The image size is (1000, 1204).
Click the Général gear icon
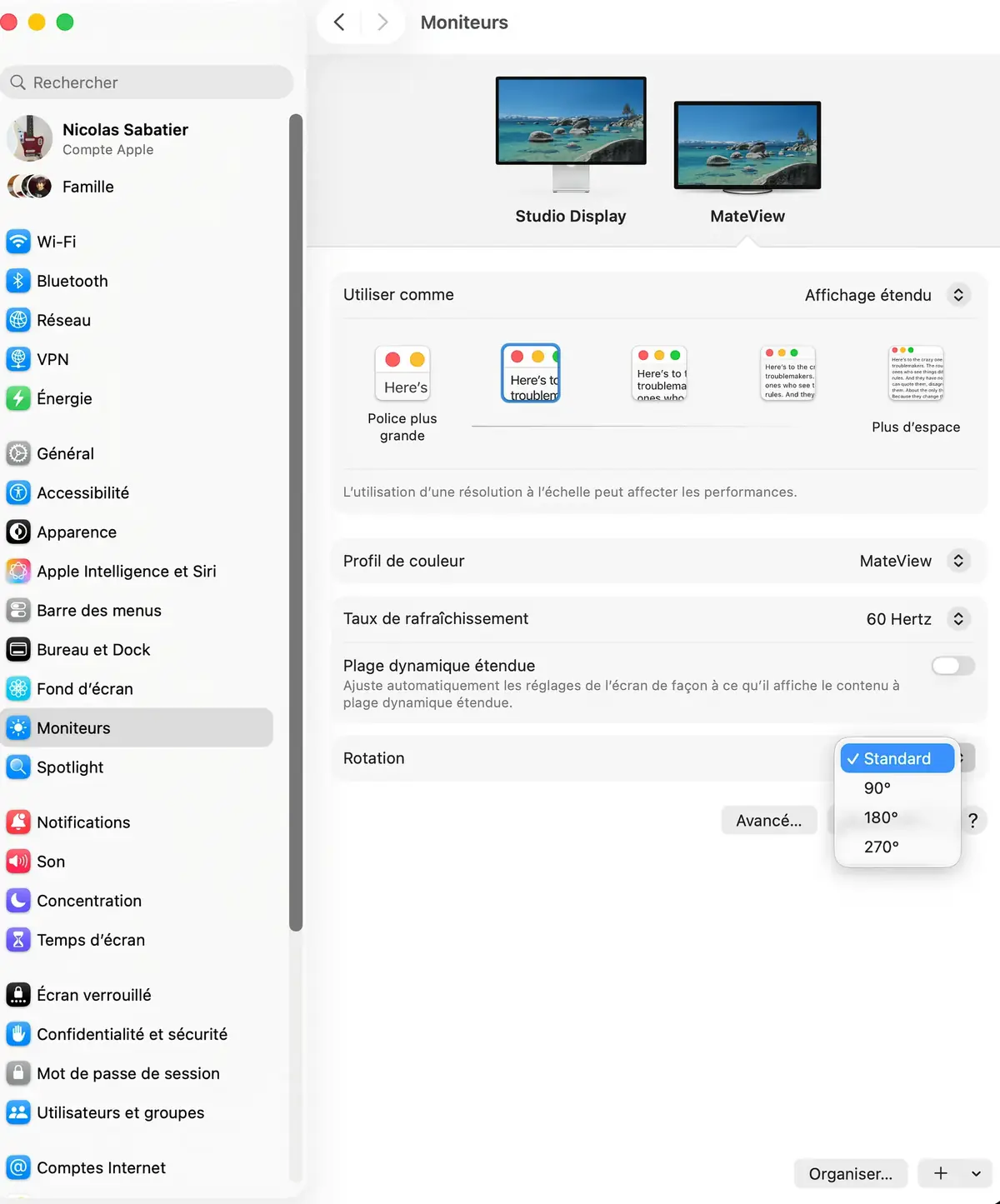(x=18, y=453)
